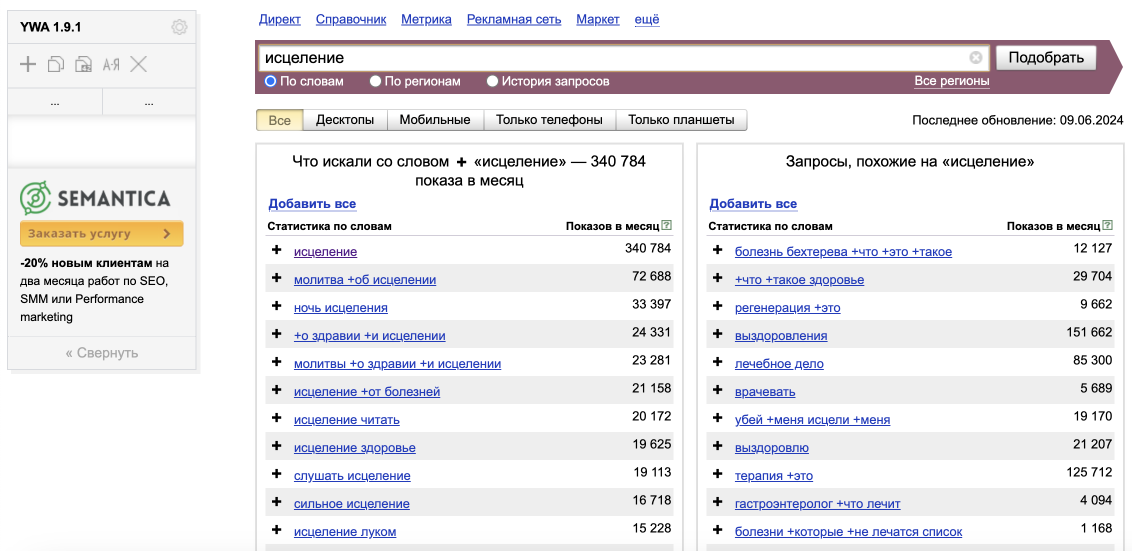Screen dimensions: 1132x551
Task: Add 'исцеление +от болезней' using plus icon
Action: (x=276, y=391)
